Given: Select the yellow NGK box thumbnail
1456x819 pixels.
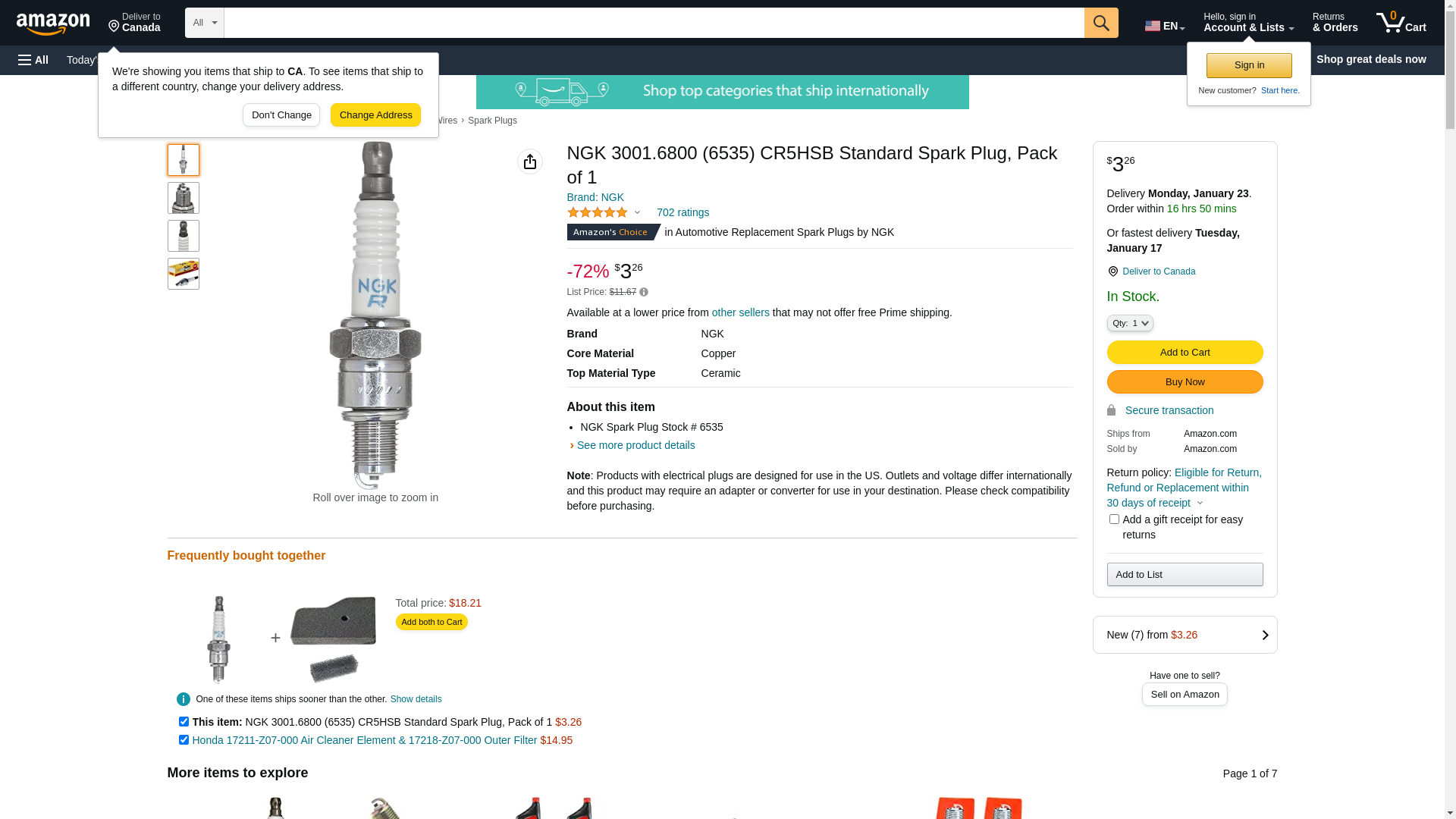Looking at the screenshot, I should (184, 274).
